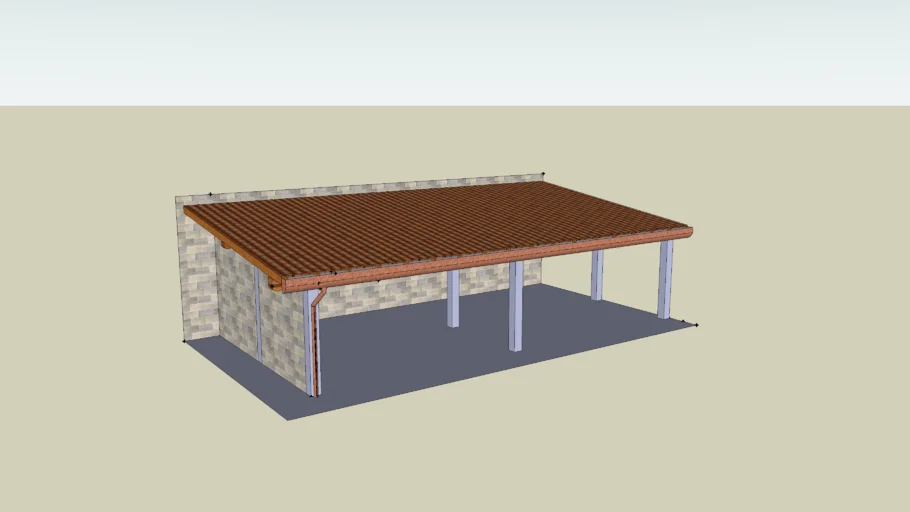Select the copper downspout pipe
Viewport: 910px width, 512px height.
coord(317,341)
